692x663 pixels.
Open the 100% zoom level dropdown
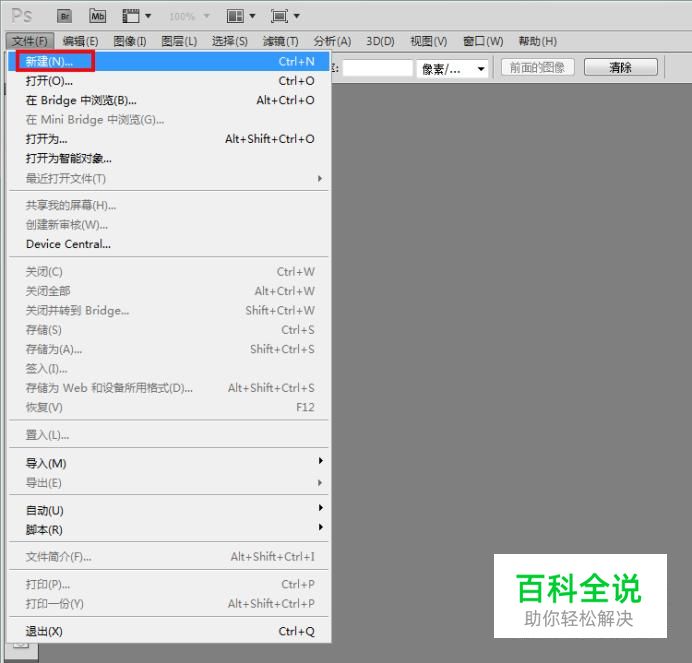click(189, 17)
